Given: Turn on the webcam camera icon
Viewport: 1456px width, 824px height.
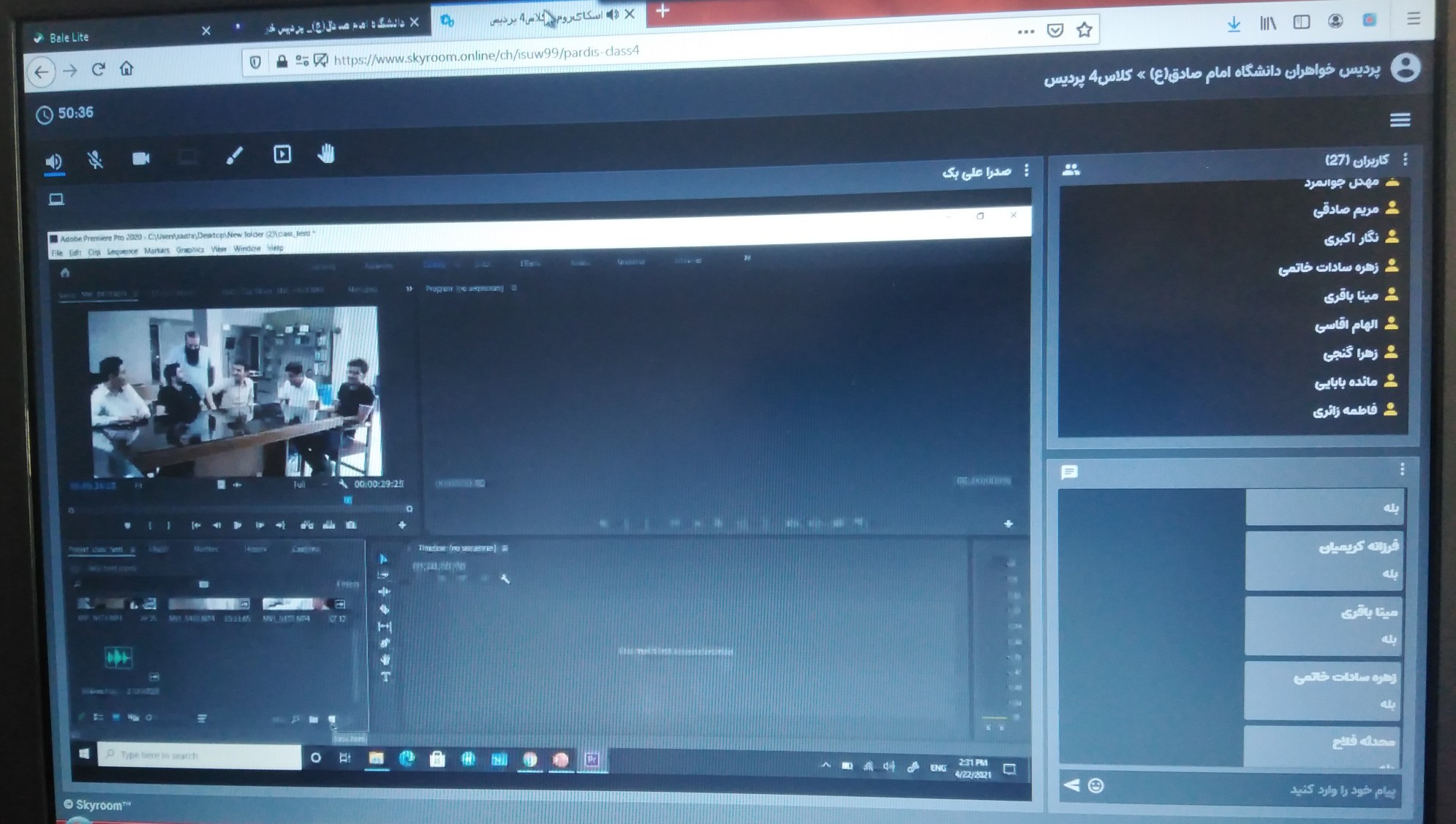Looking at the screenshot, I should click(140, 158).
